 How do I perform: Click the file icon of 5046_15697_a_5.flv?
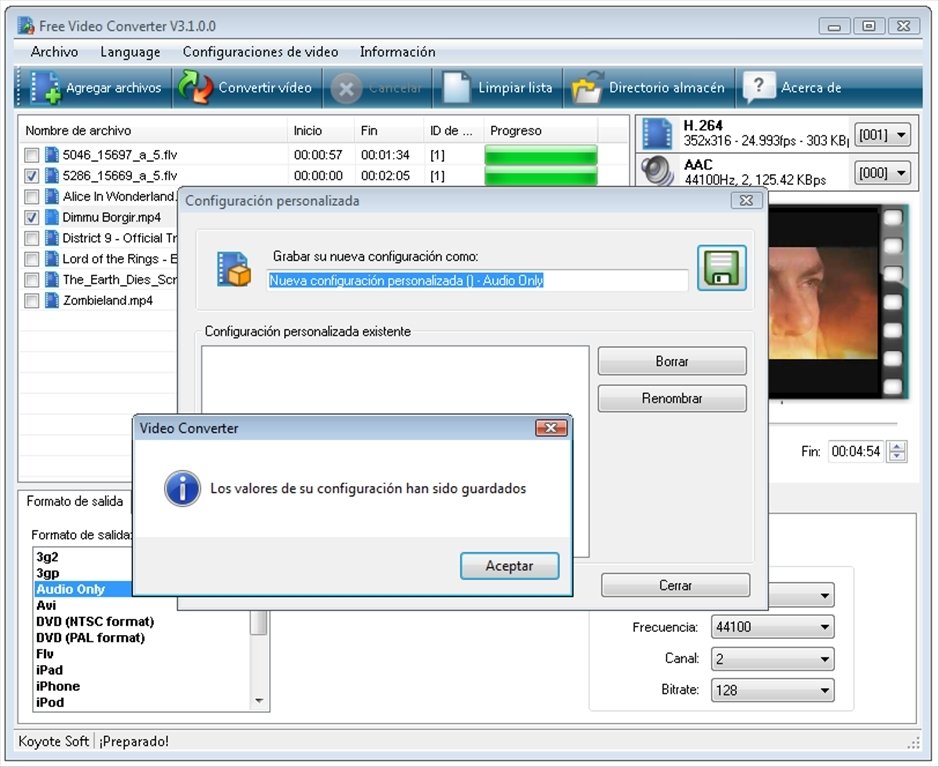(x=52, y=154)
